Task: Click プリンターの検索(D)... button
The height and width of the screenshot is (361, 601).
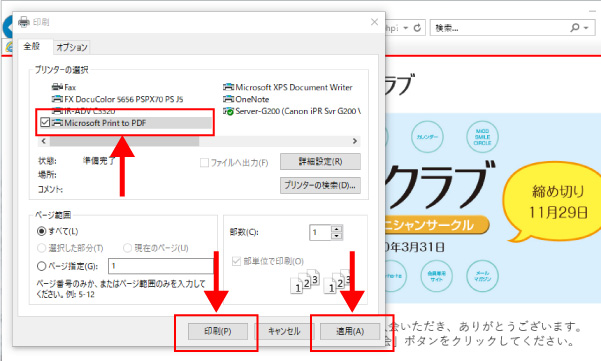Action: (320, 185)
